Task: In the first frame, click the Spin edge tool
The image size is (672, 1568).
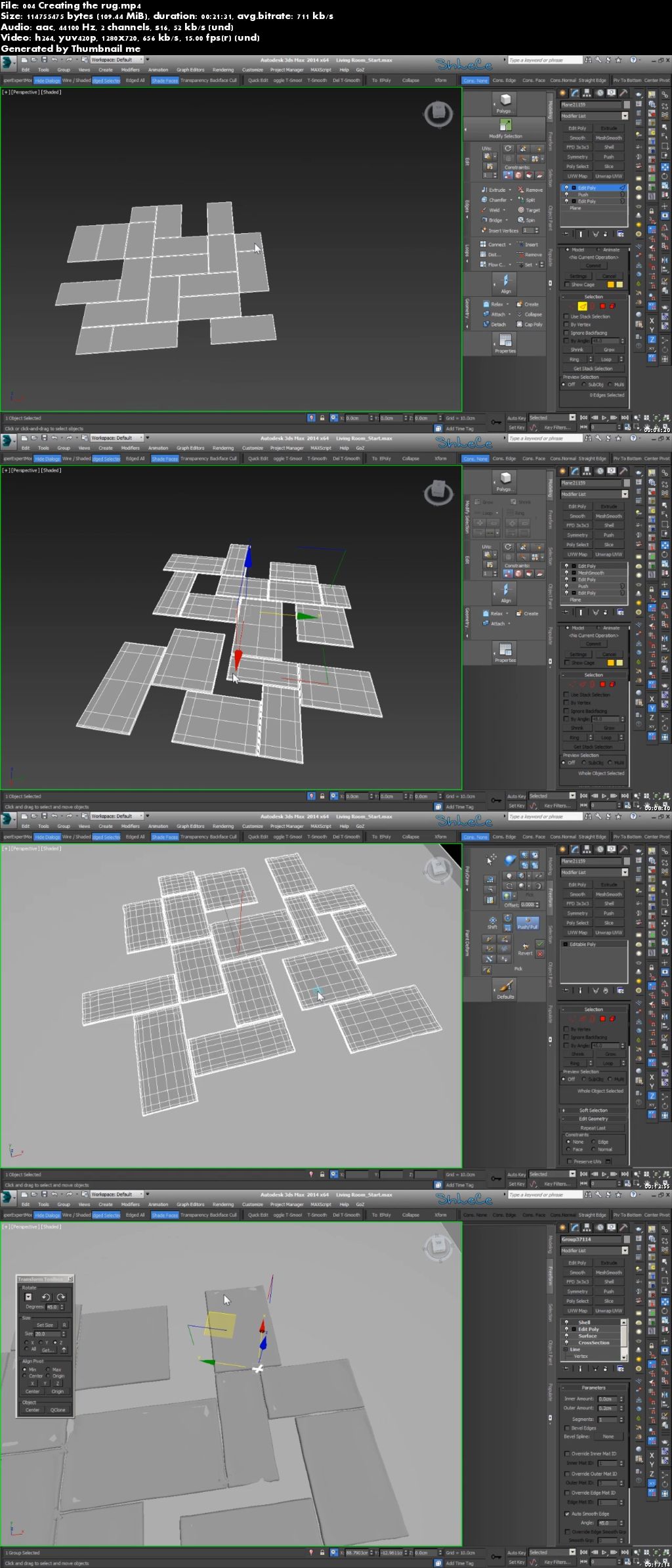Action: 527,220
